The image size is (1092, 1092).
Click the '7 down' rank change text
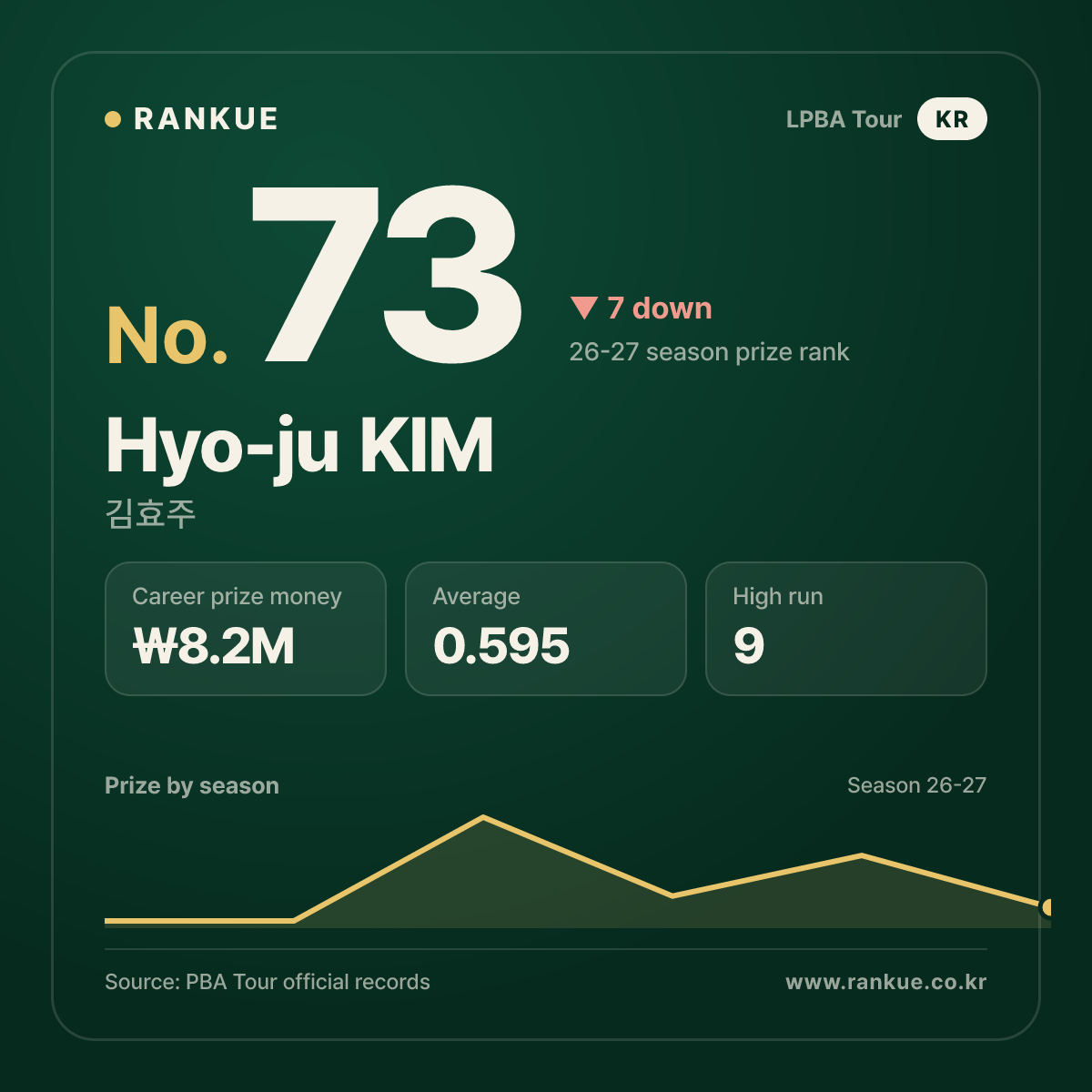(x=660, y=308)
